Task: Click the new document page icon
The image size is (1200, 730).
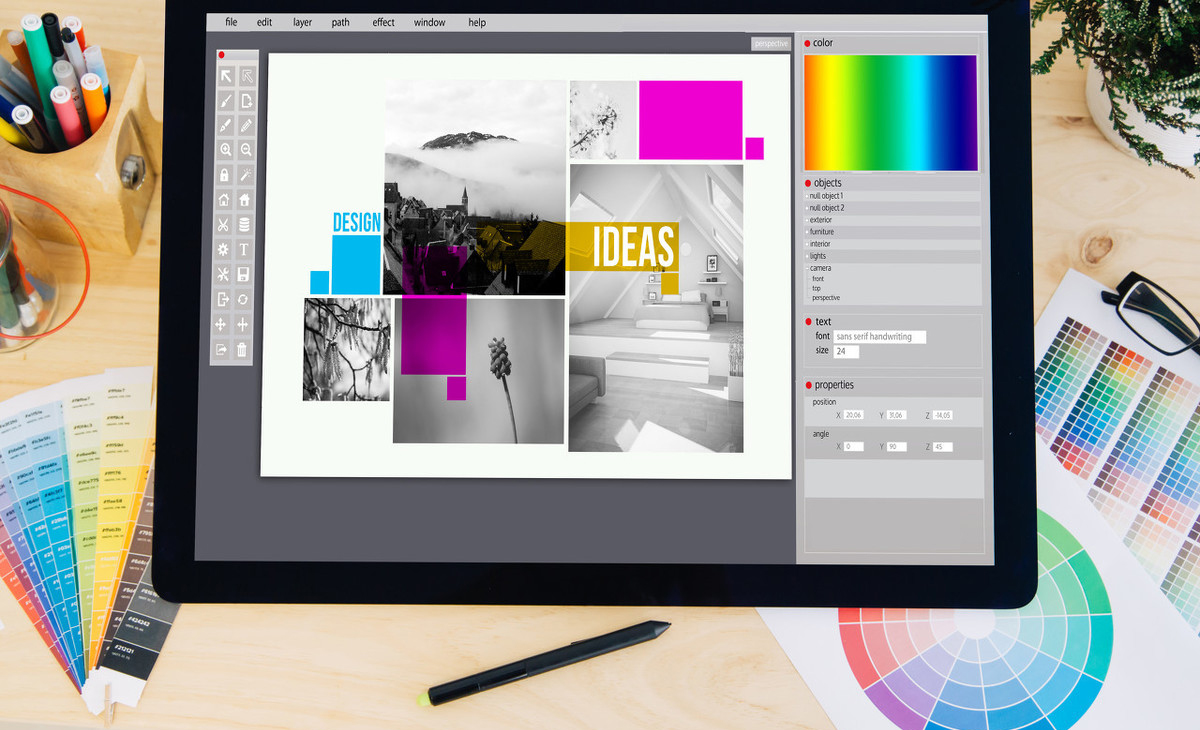Action: [x=246, y=101]
